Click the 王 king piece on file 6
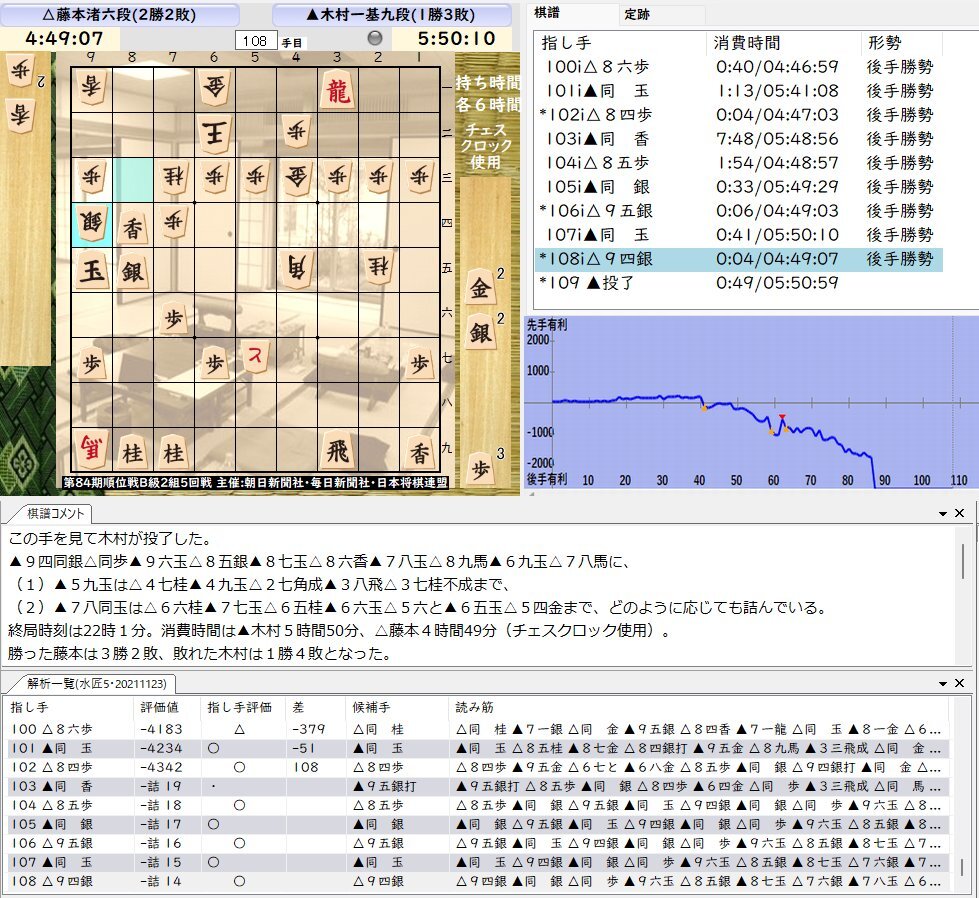 [x=214, y=135]
